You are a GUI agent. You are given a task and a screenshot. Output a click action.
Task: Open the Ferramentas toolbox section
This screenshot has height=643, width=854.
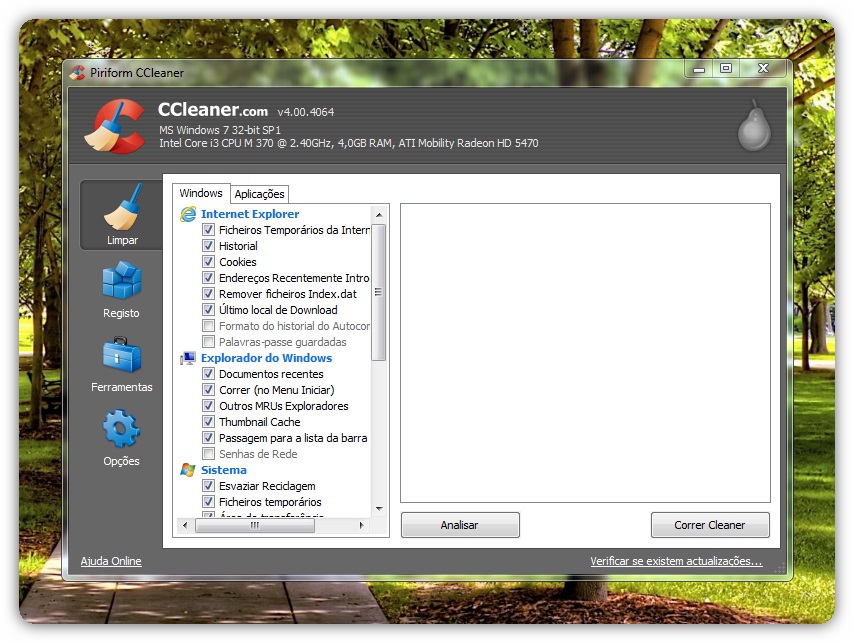[121, 364]
